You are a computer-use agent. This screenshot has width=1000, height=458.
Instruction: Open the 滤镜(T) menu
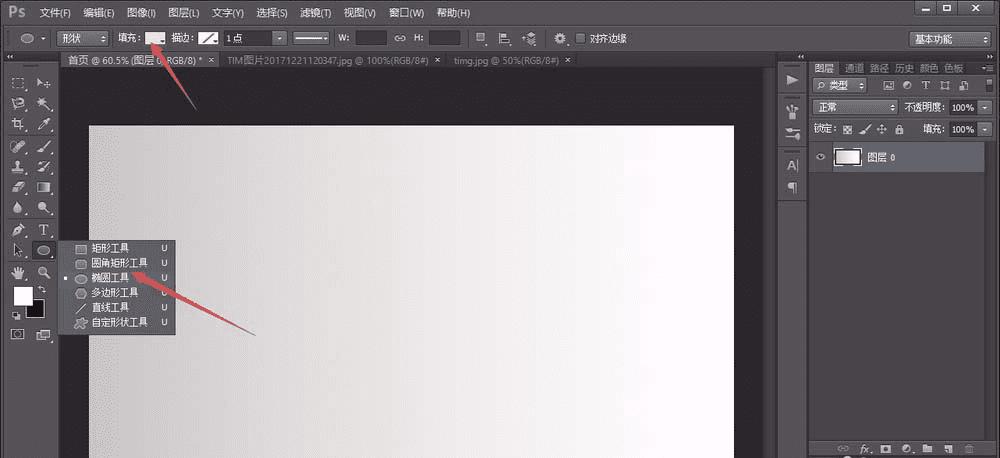coord(316,13)
